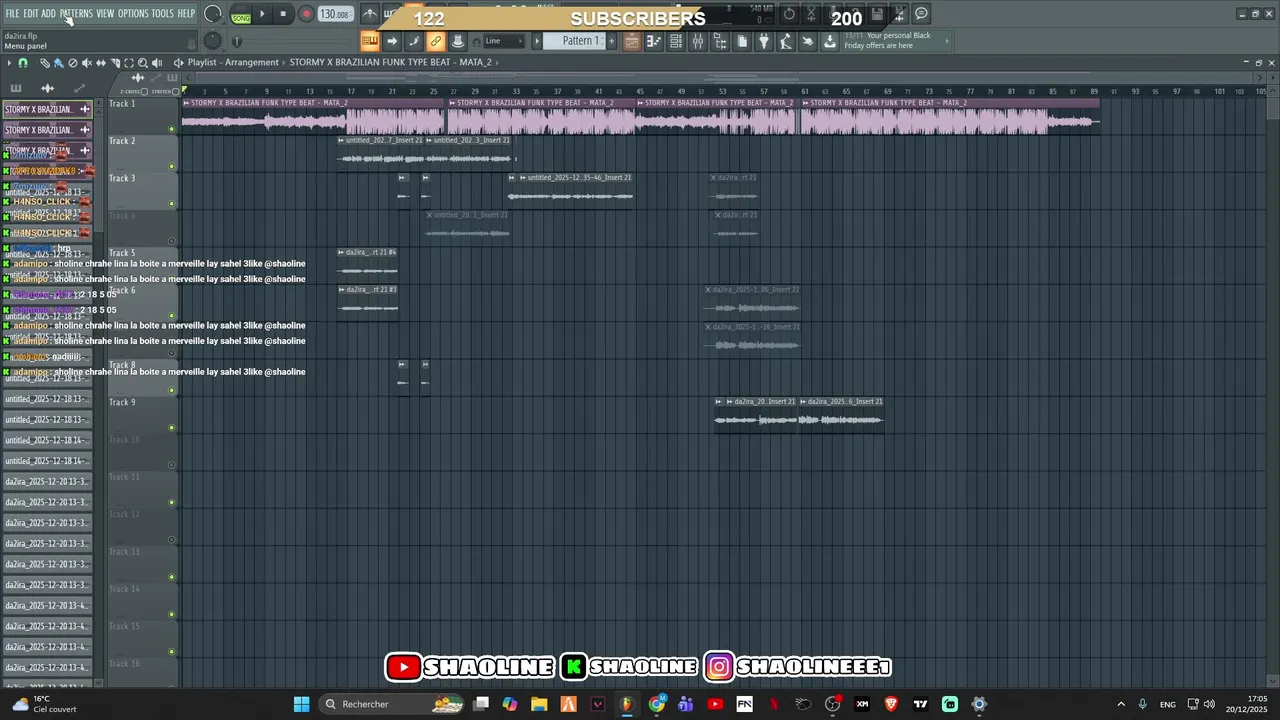The image size is (1280, 720).
Task: Select the playlist Zoom magnifier tool
Action: click(x=143, y=63)
